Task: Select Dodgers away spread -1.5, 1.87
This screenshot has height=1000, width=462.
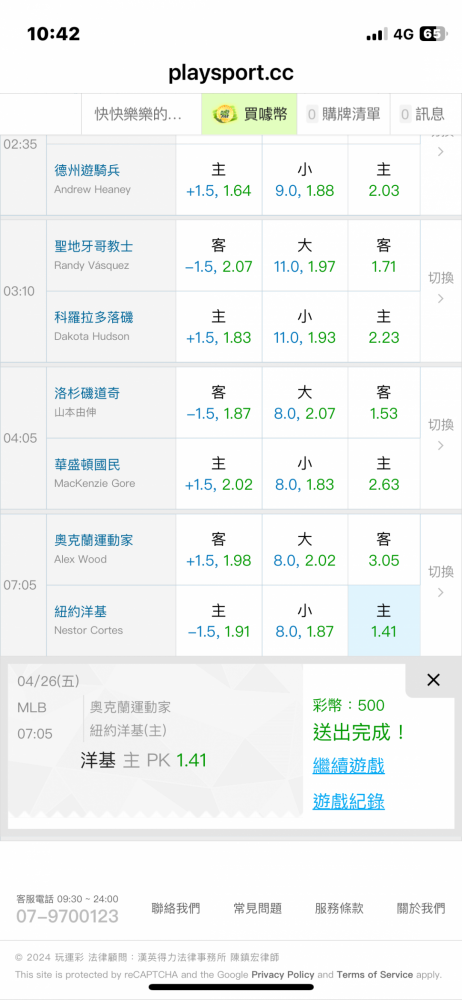Action: (218, 402)
